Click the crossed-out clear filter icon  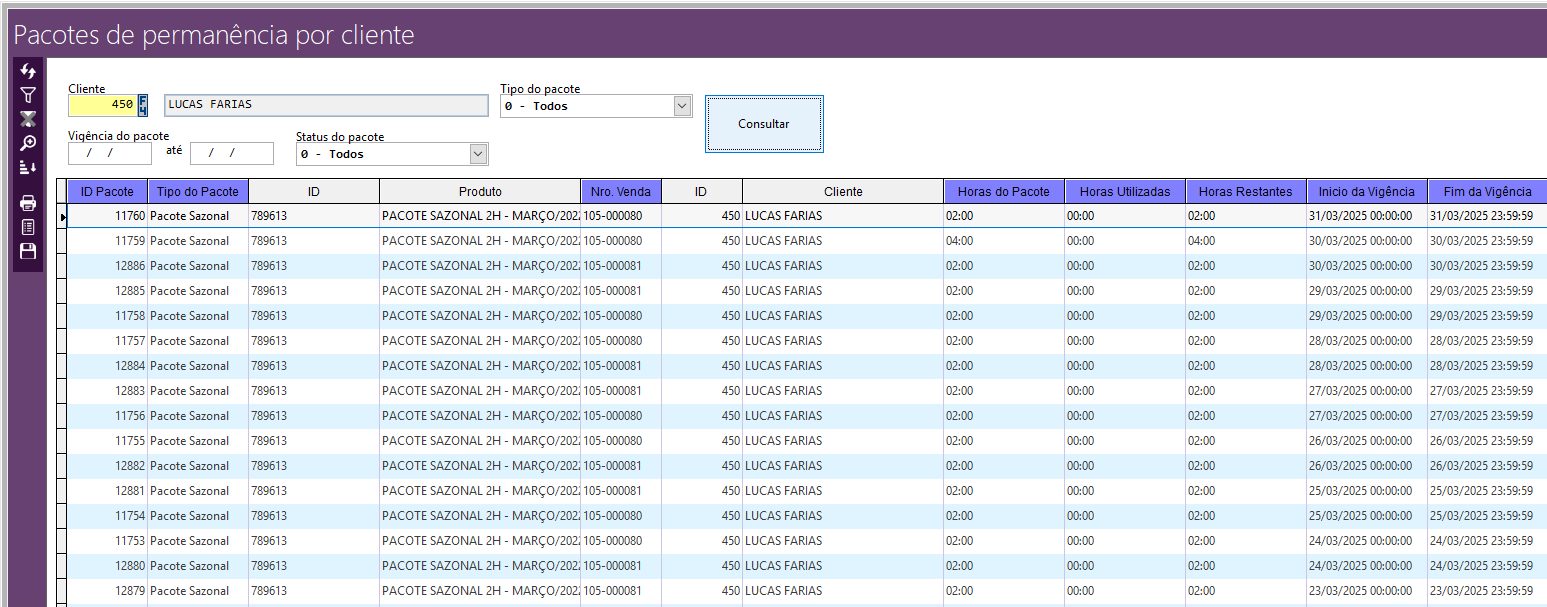[x=28, y=119]
